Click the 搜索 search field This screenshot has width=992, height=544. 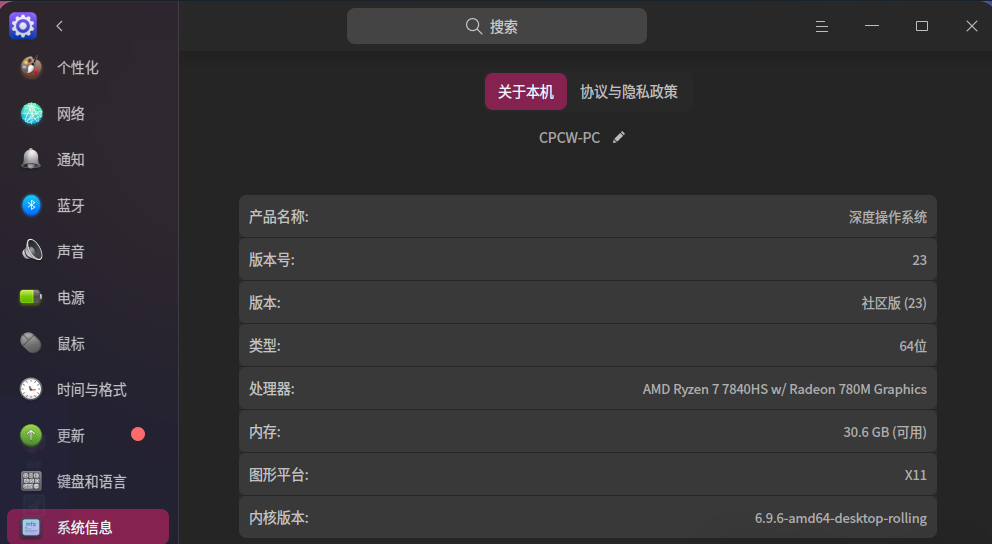(497, 27)
